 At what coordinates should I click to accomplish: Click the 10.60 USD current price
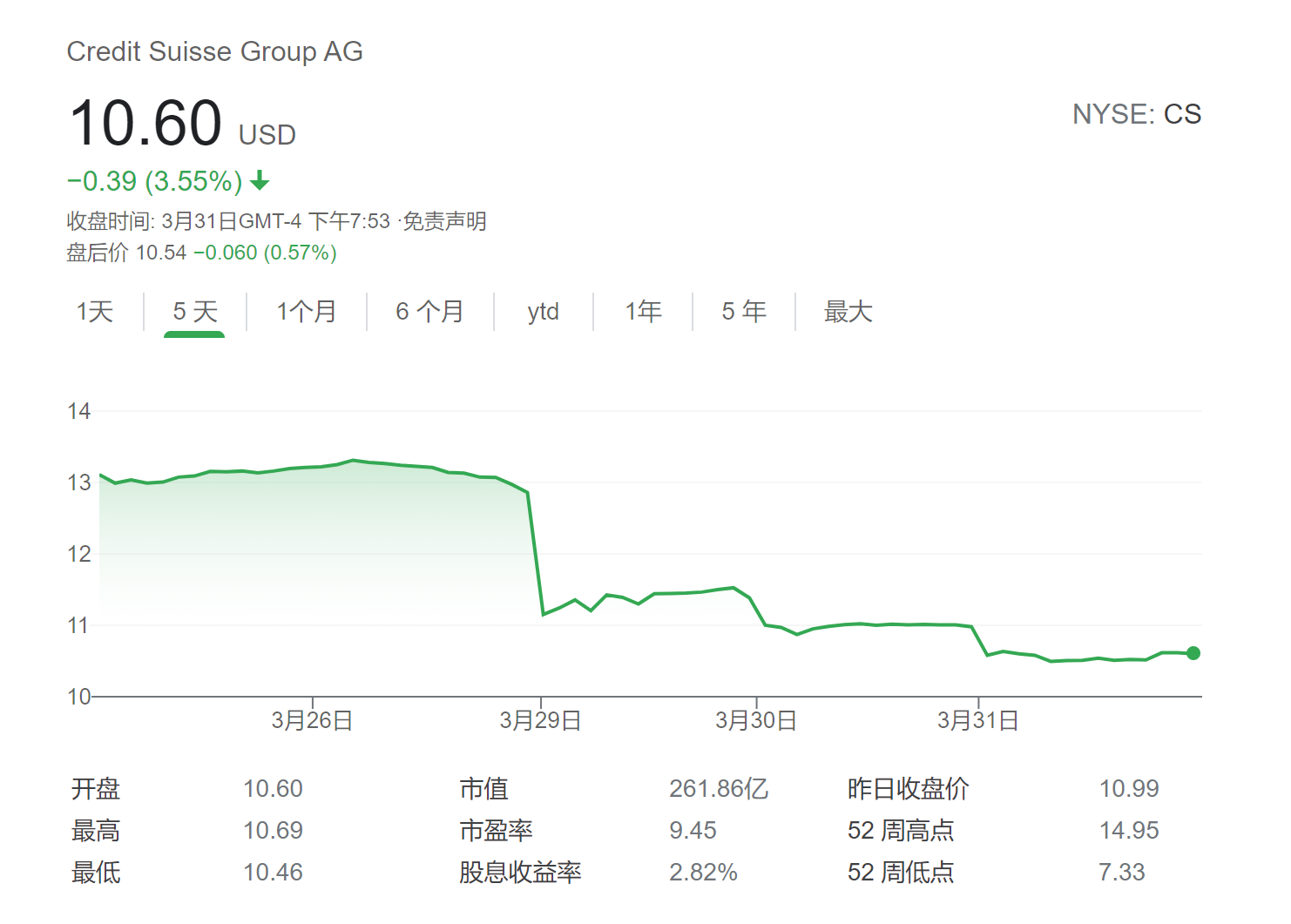[146, 123]
